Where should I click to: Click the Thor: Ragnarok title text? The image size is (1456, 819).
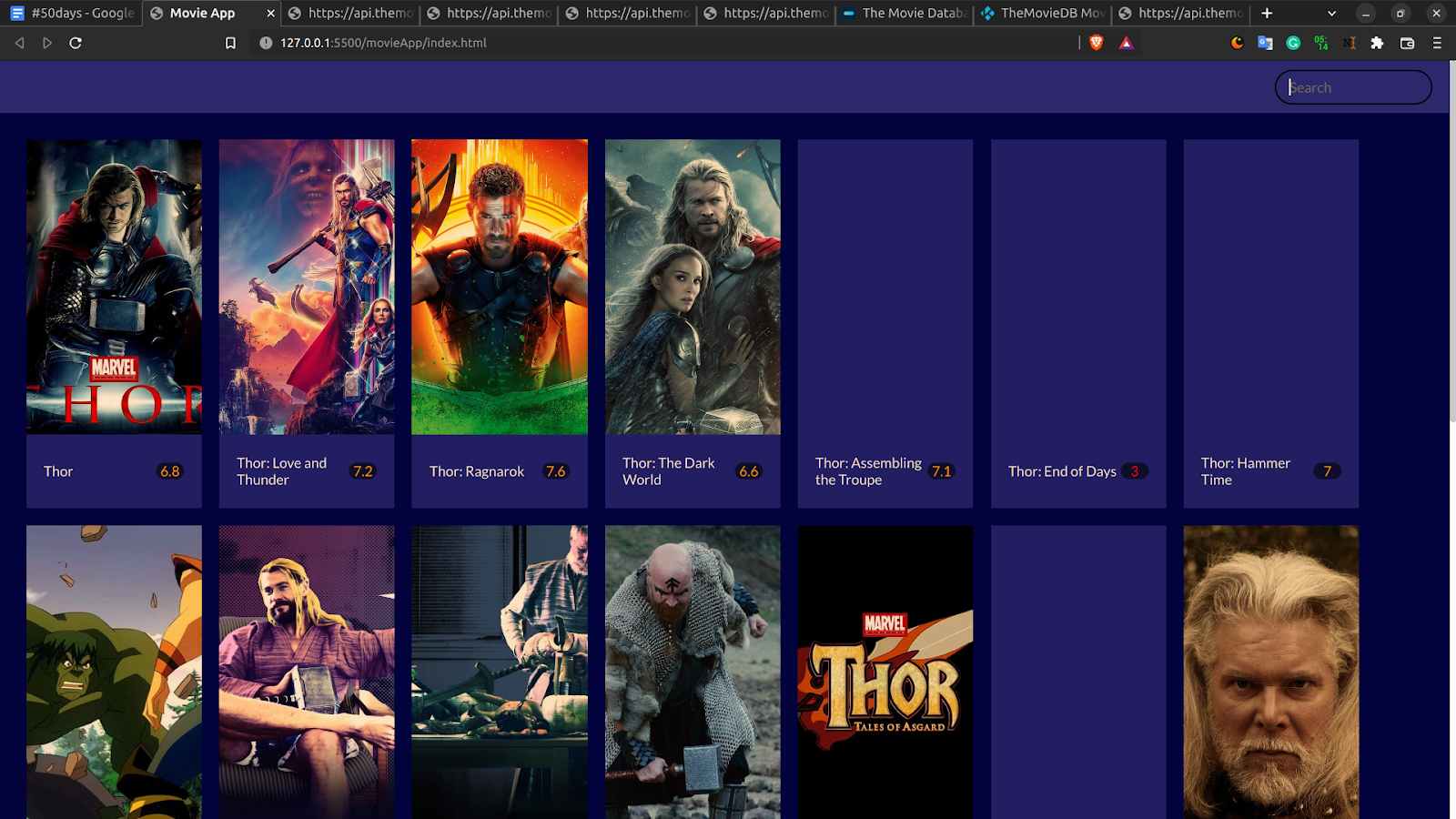(x=477, y=471)
